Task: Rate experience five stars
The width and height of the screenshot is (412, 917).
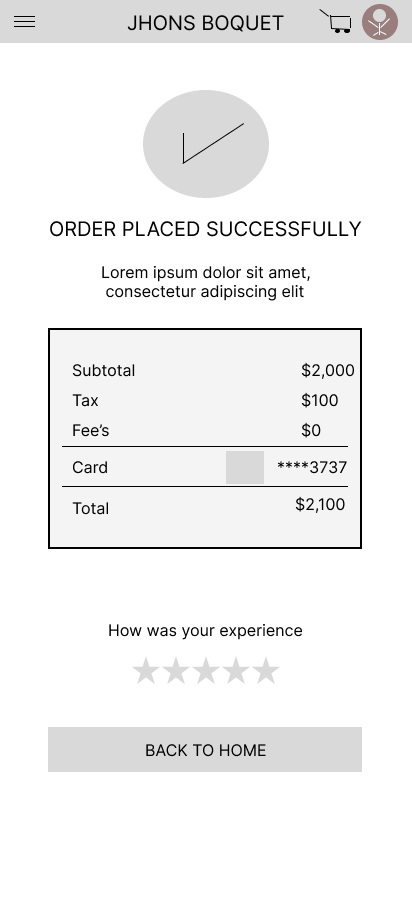Action: 266,670
